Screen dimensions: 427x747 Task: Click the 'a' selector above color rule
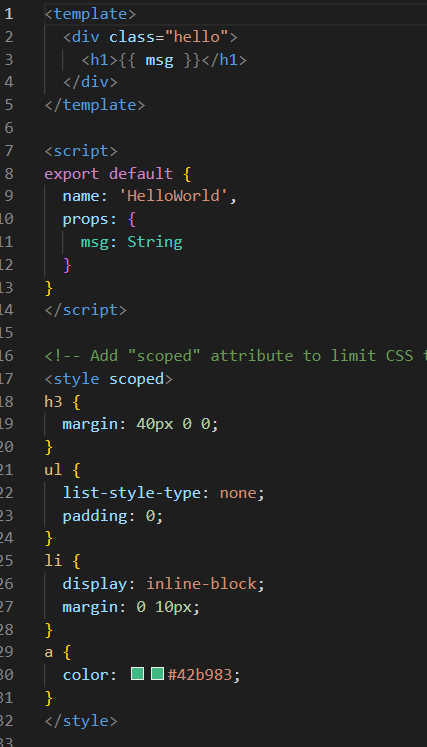click(x=49, y=652)
